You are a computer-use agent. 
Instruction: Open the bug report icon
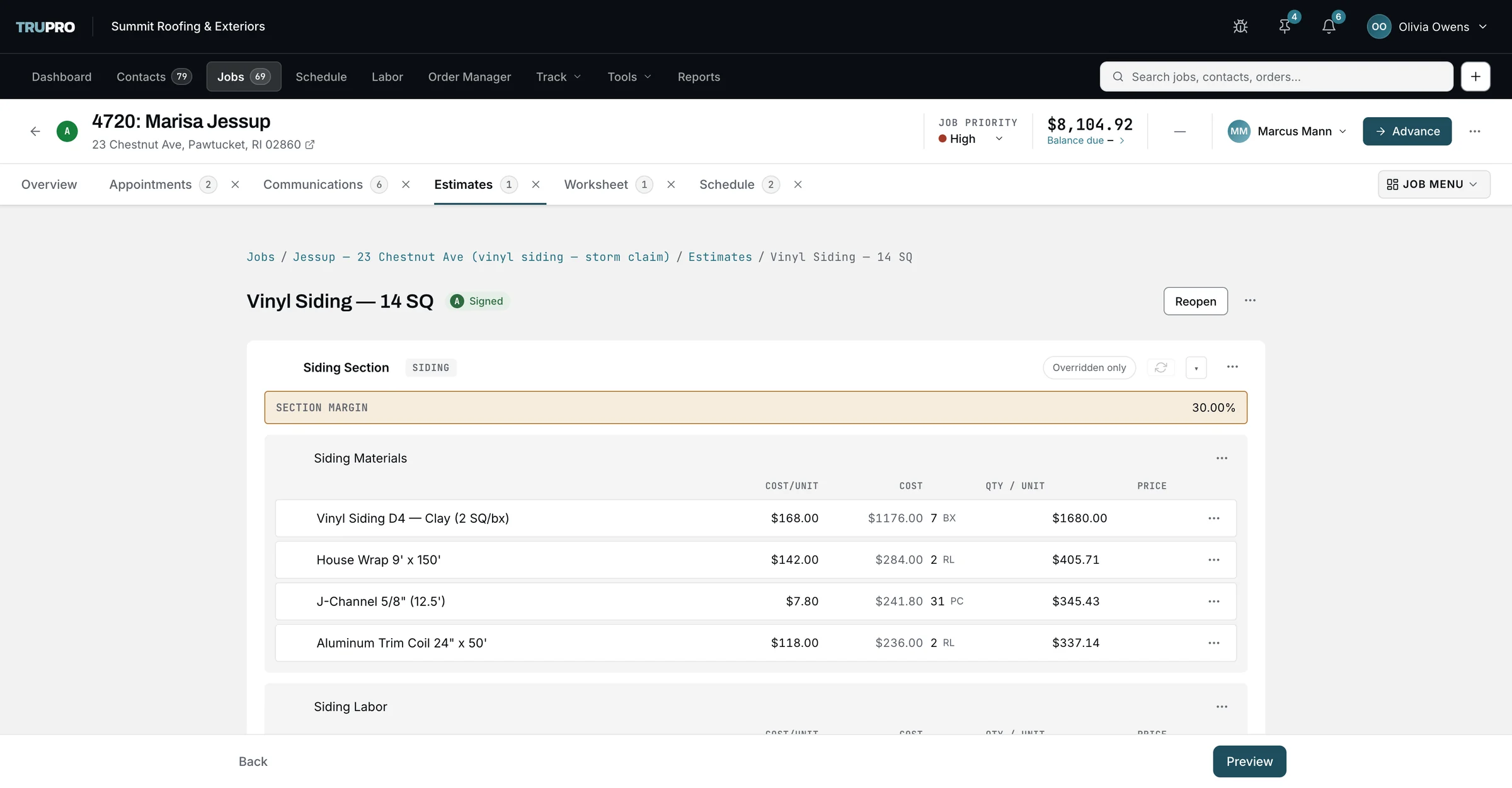point(1240,26)
